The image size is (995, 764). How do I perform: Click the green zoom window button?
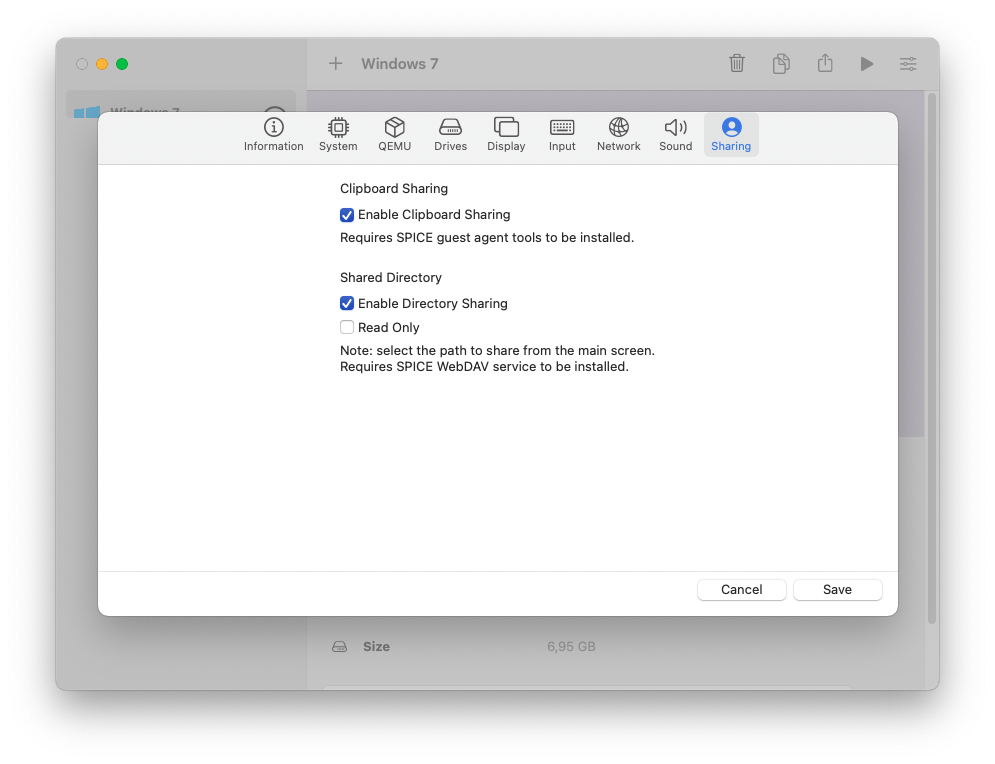point(122,64)
